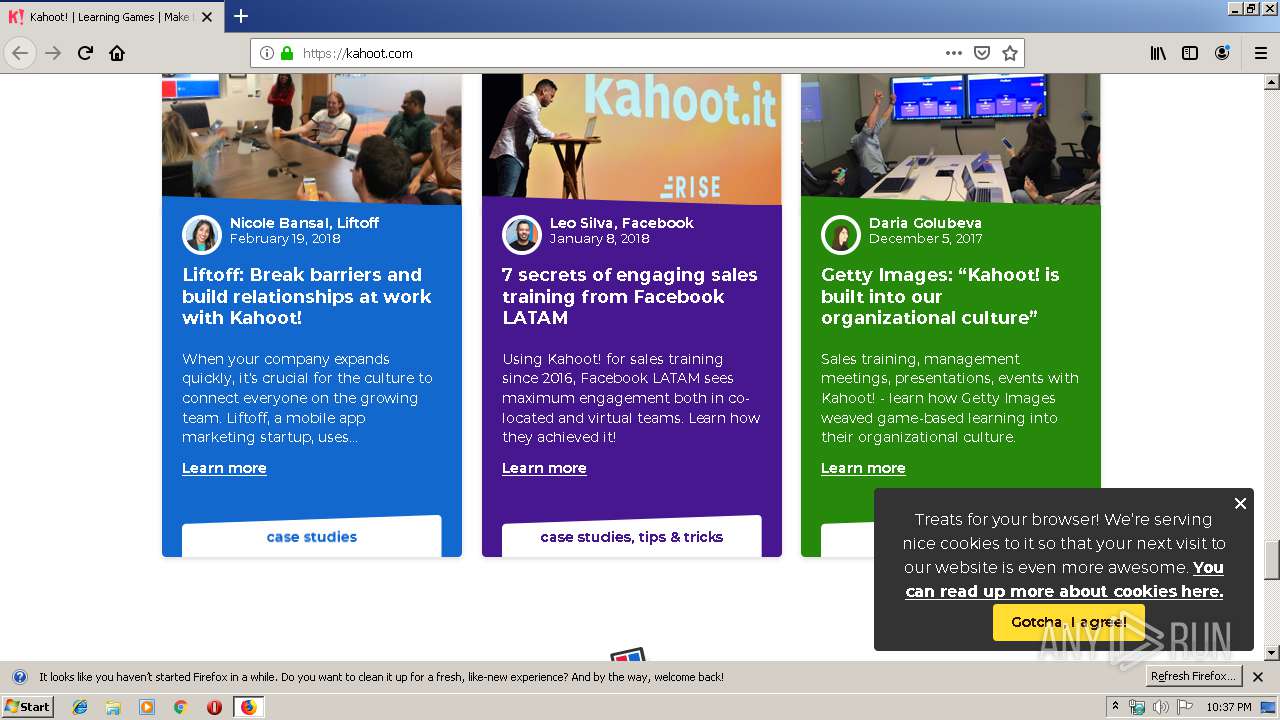Click the Refresh Firefox… button
The height and width of the screenshot is (720, 1280).
pos(1194,677)
